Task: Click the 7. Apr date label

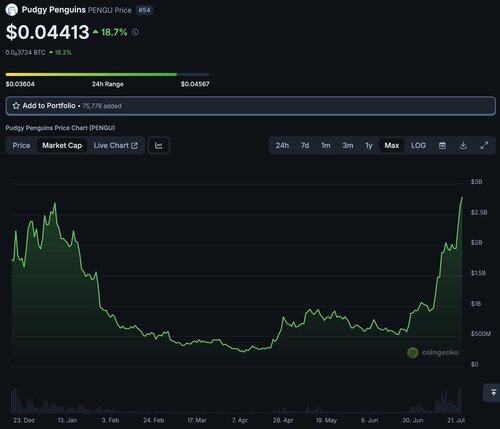Action: coord(240,420)
